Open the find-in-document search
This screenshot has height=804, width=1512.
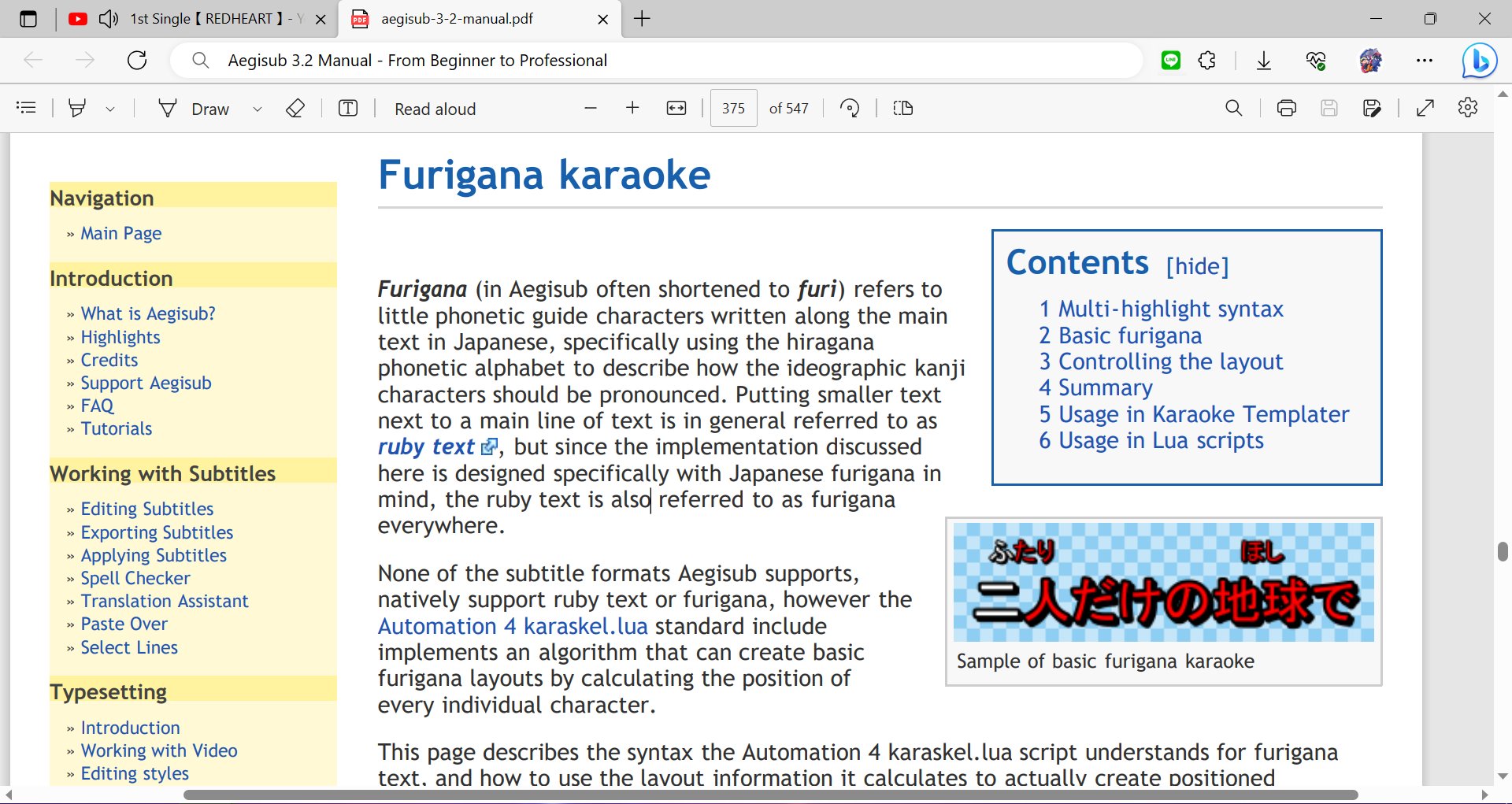(x=1233, y=108)
